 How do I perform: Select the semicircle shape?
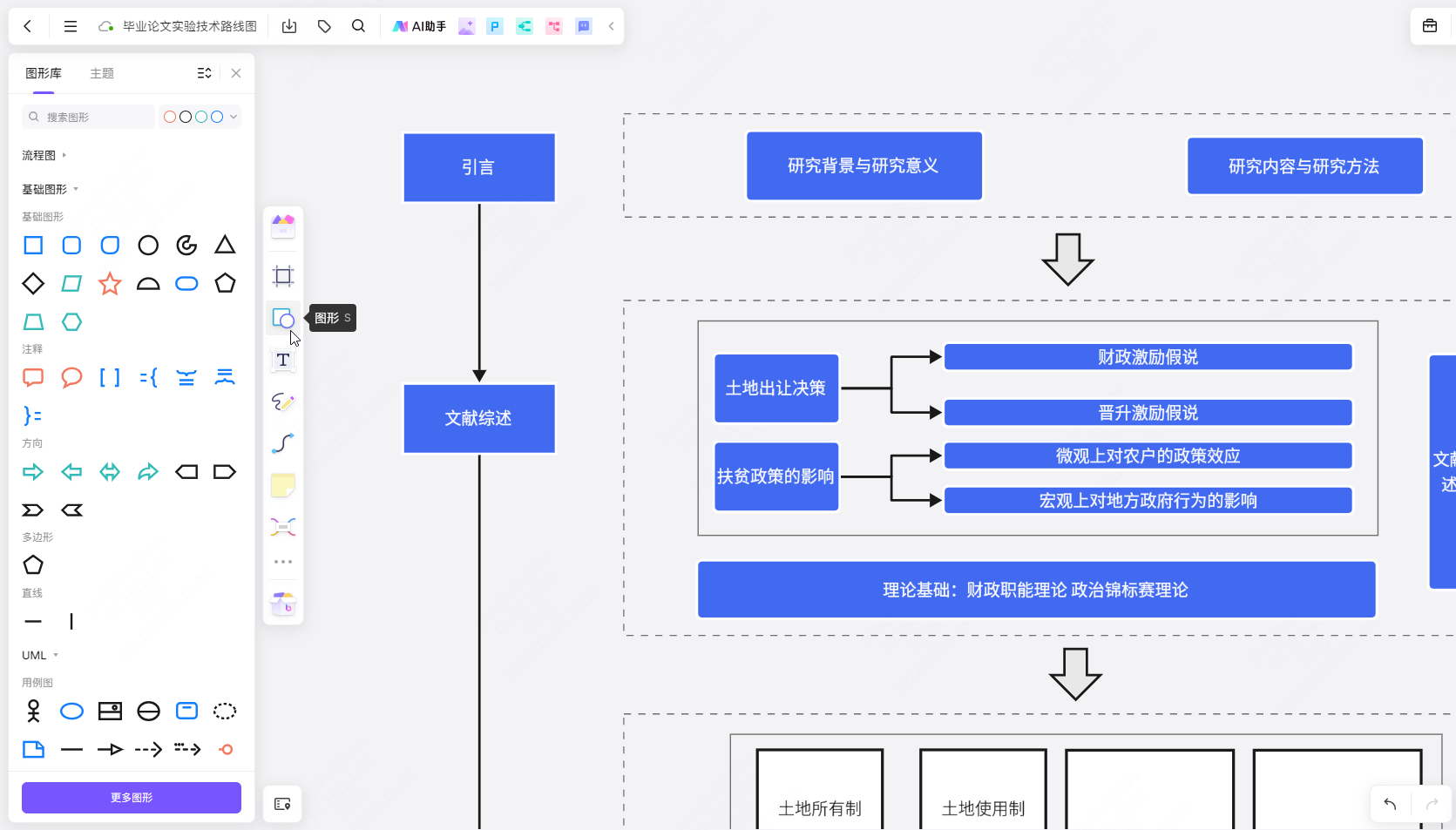[x=148, y=284]
